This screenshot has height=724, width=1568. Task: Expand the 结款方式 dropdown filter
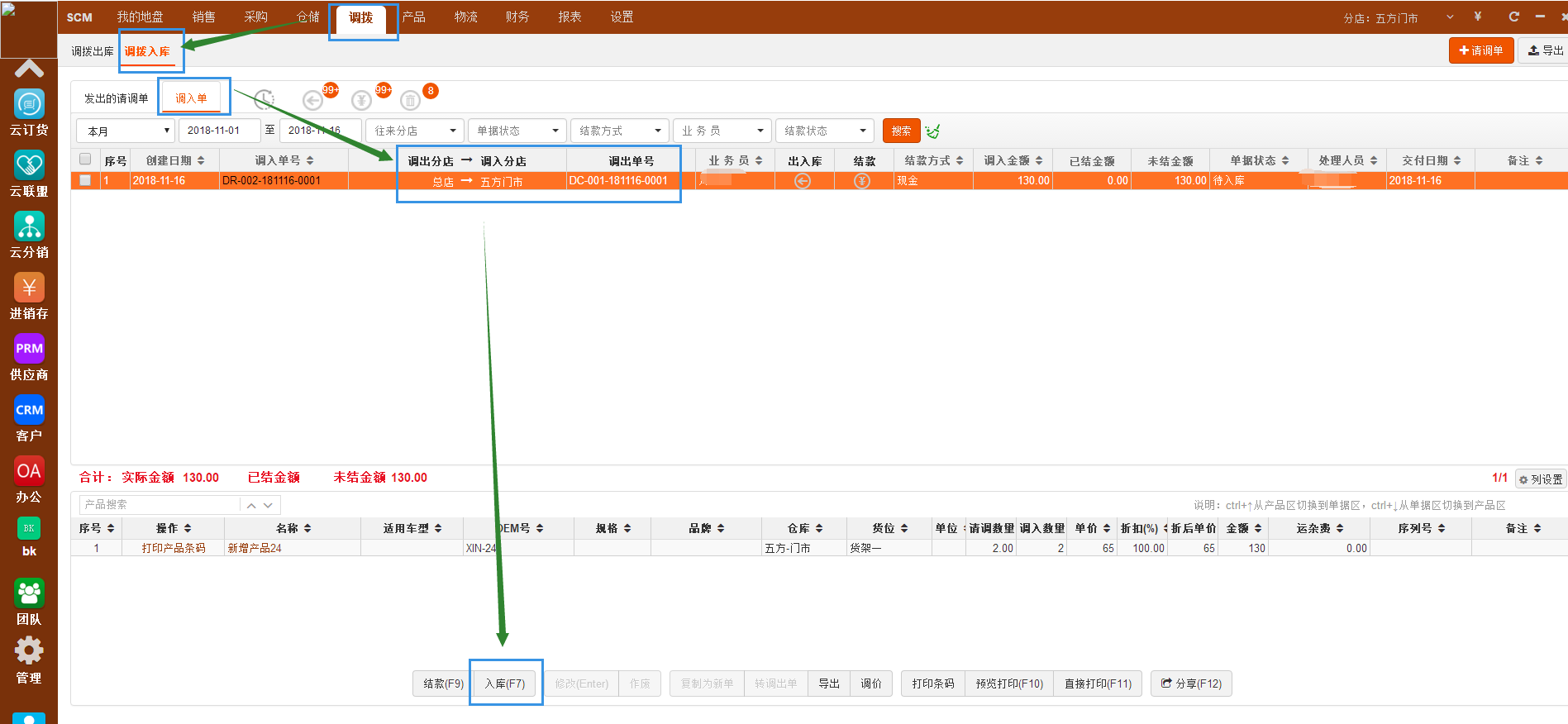(619, 131)
